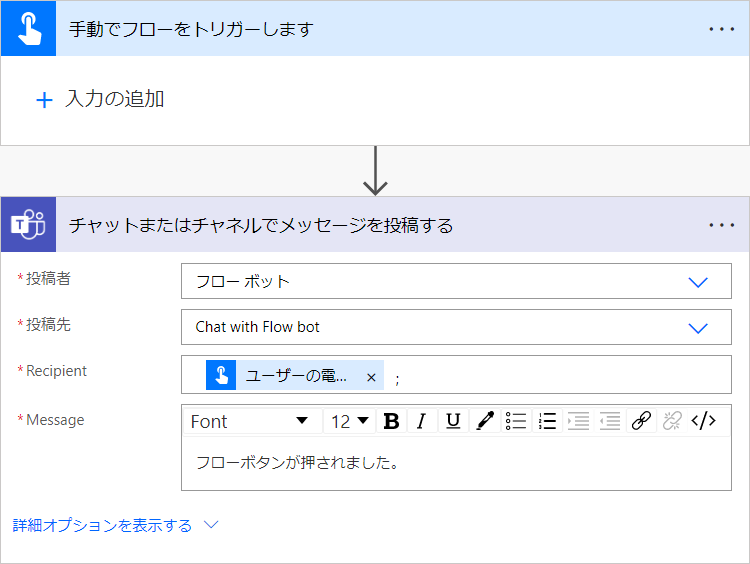Click the unlink icon

[x=672, y=421]
